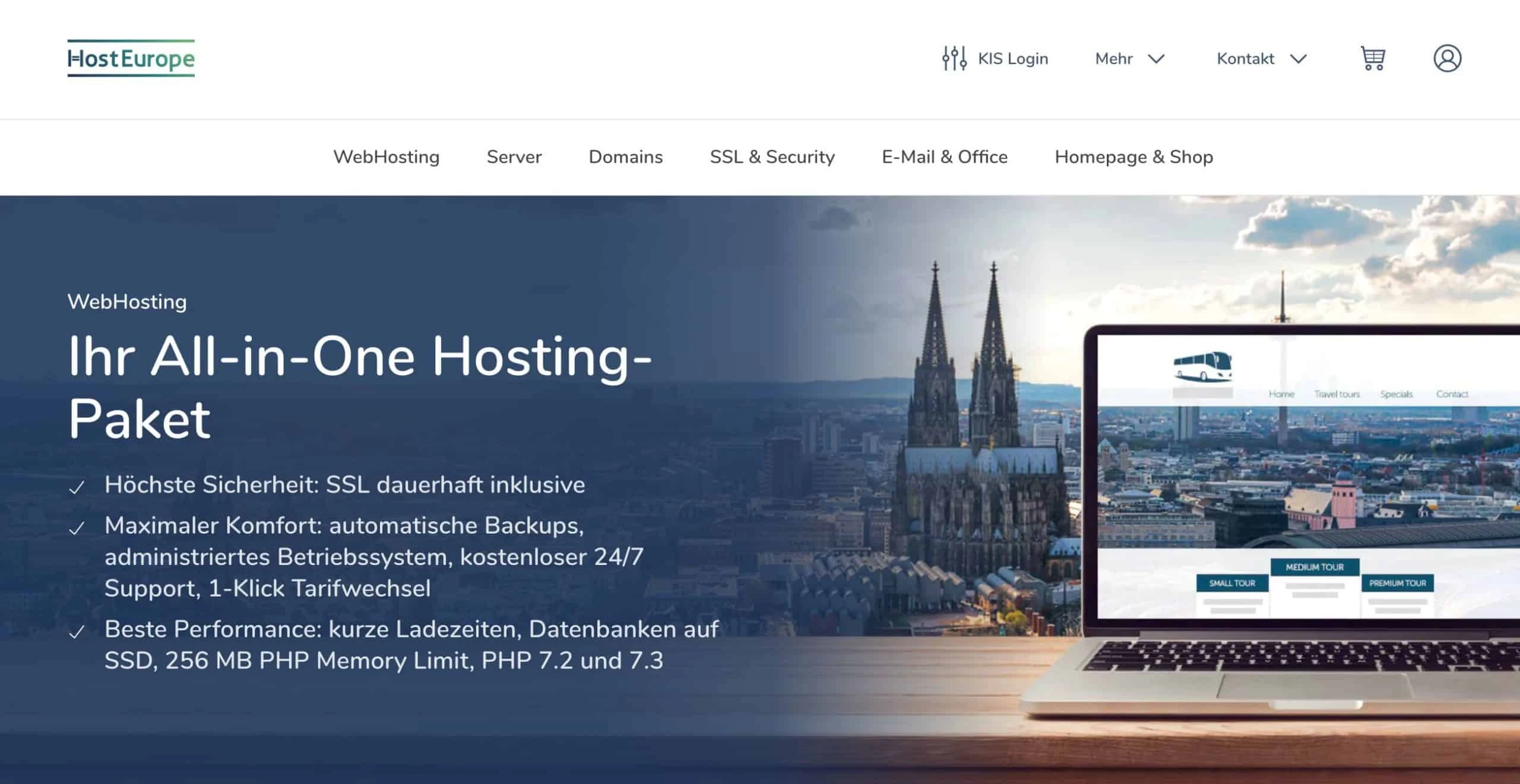This screenshot has width=1520, height=784.
Task: Click the Host Europe logo
Action: [131, 58]
